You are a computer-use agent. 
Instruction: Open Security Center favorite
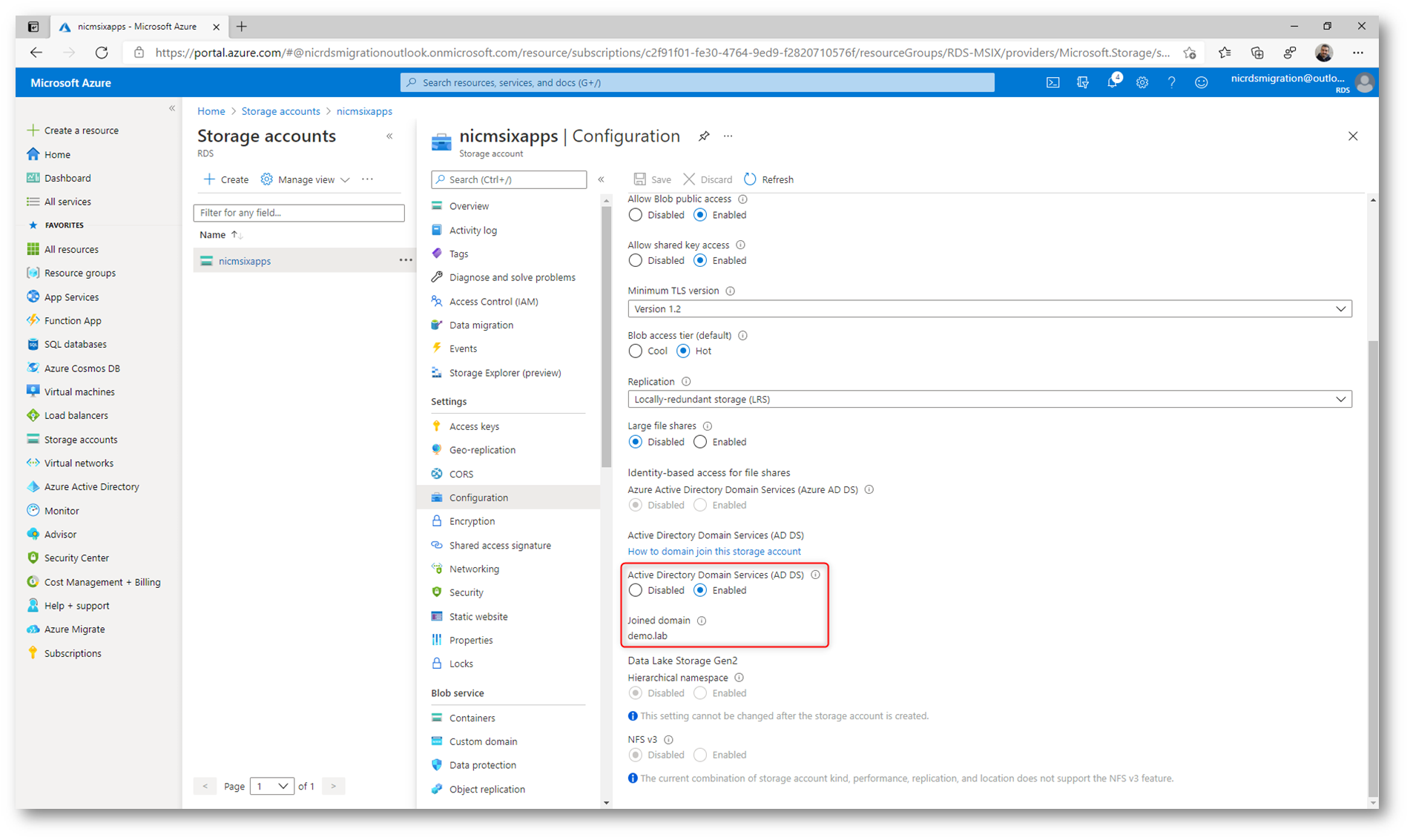(x=67, y=558)
